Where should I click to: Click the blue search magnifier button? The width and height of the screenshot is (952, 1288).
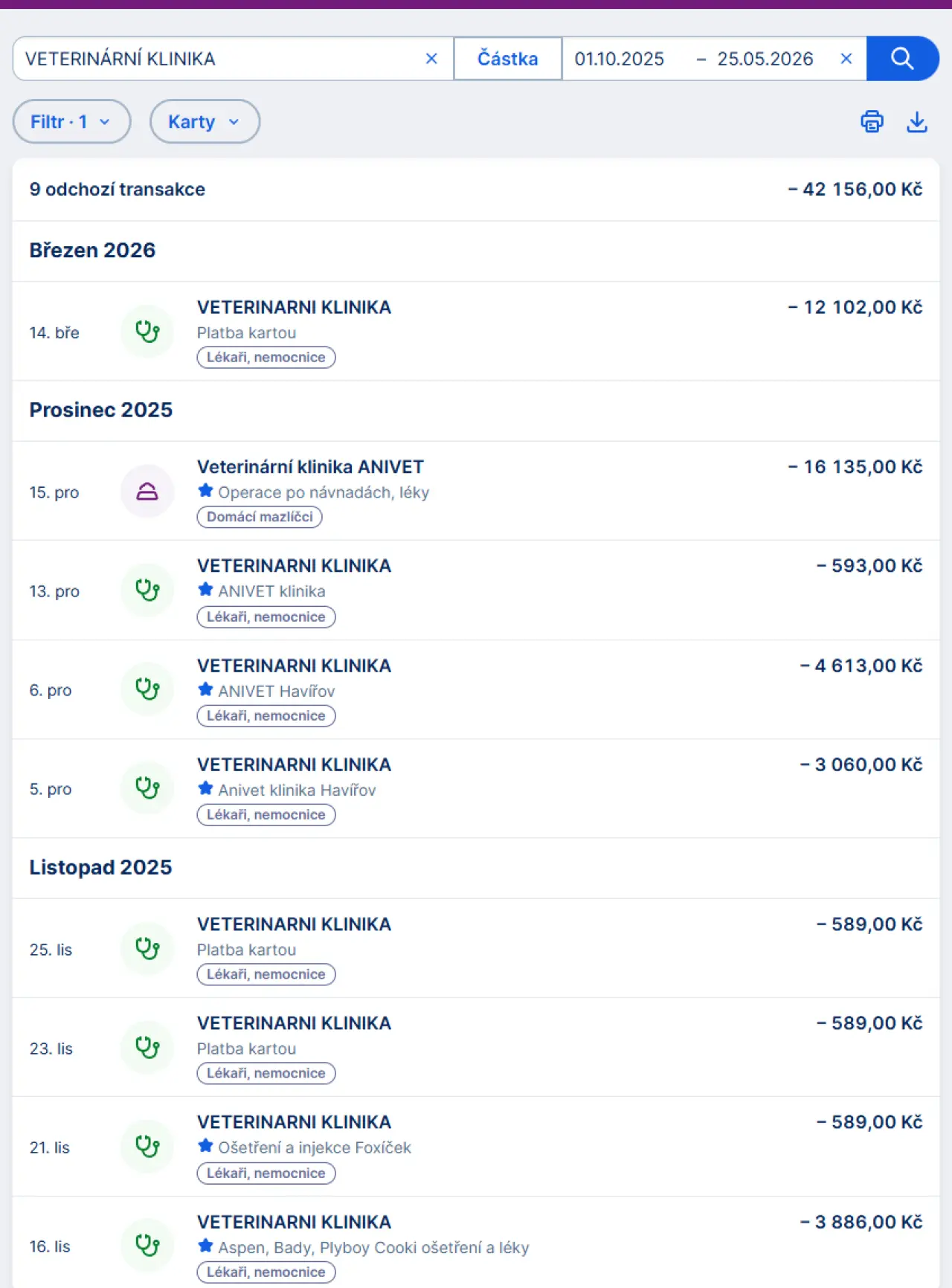point(902,59)
